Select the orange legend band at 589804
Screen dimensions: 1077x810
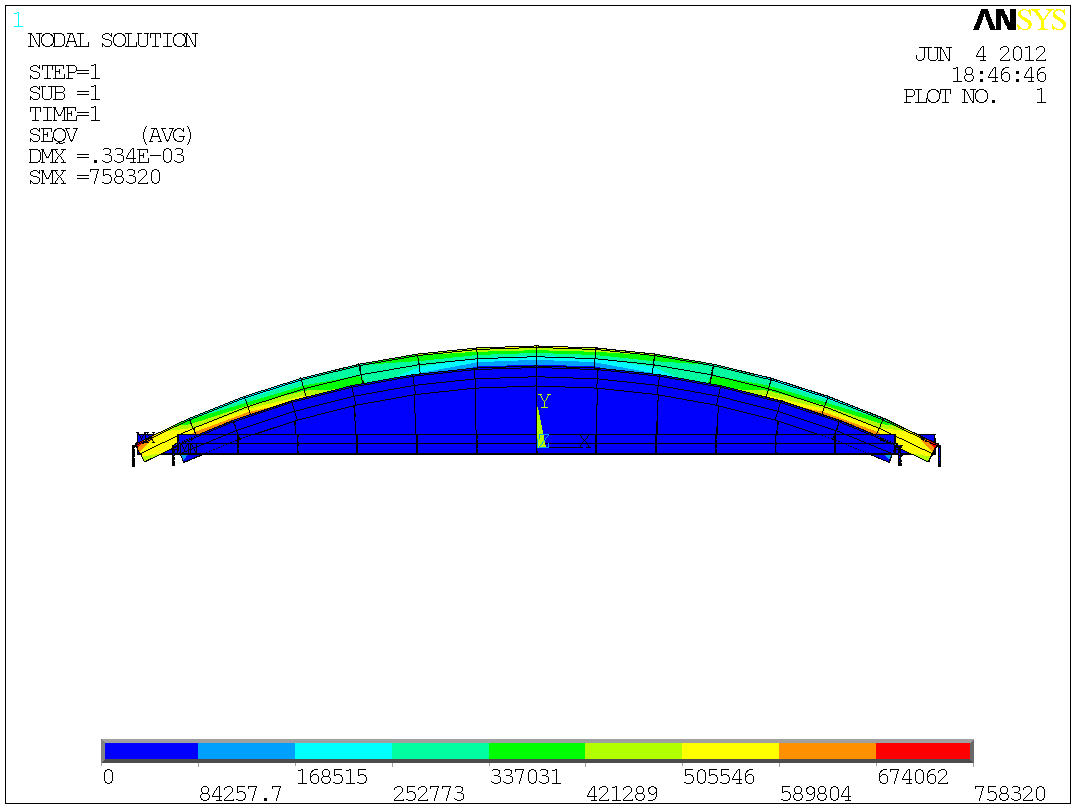(x=827, y=751)
